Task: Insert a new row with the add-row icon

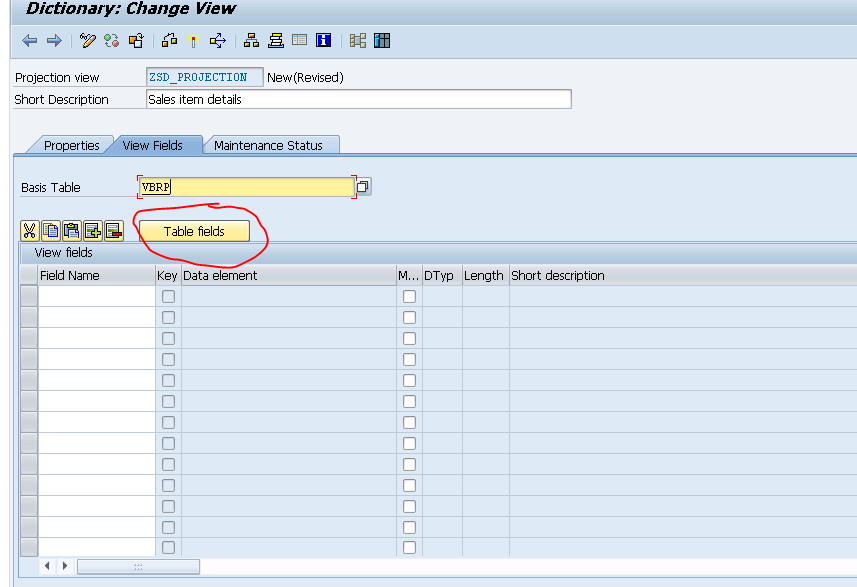Action: [x=93, y=230]
